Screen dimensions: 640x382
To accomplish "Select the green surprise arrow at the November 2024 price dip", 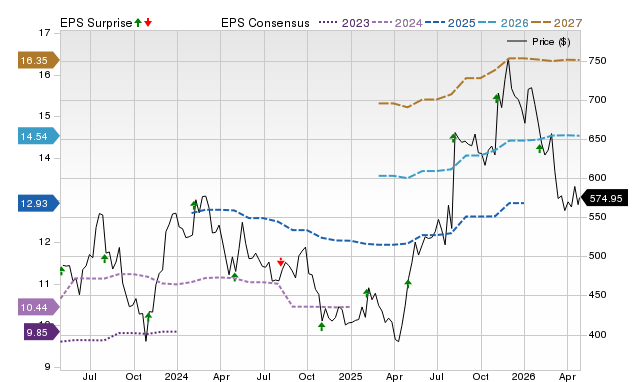I will pyautogui.click(x=322, y=326).
